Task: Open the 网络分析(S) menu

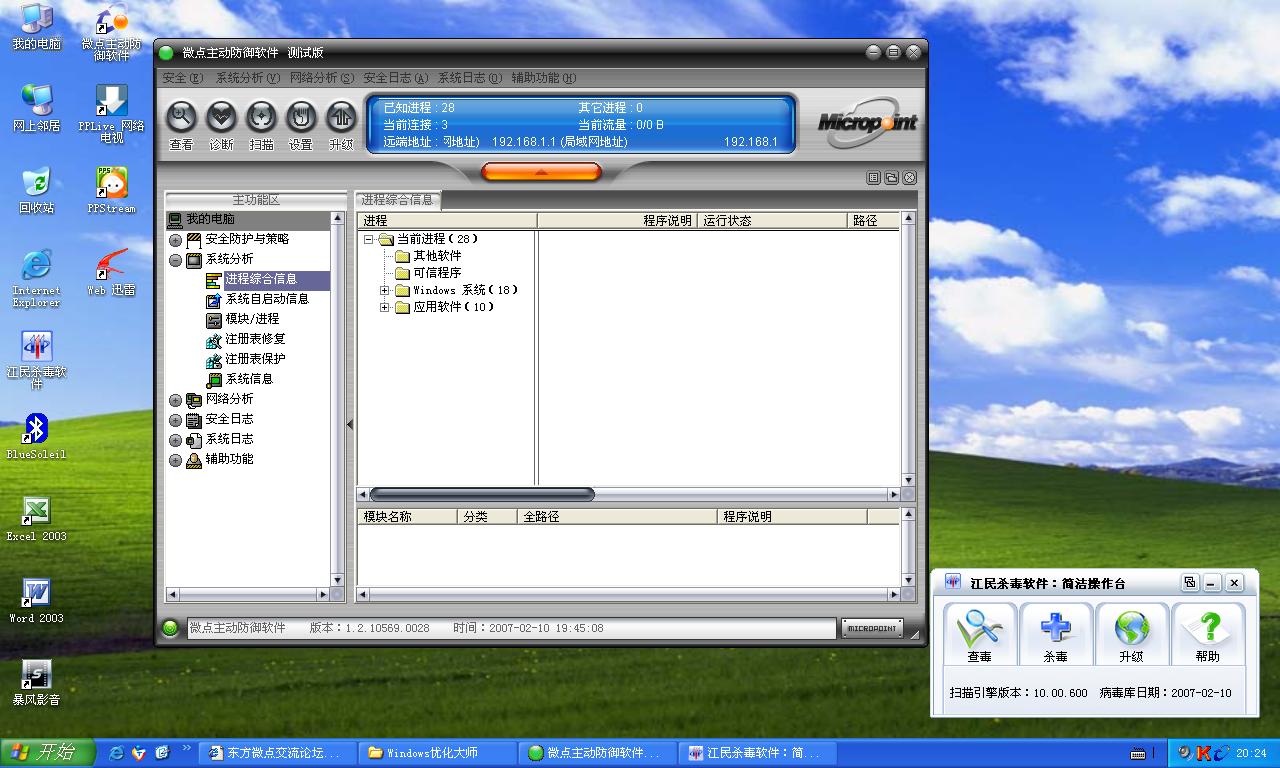Action: [321, 78]
